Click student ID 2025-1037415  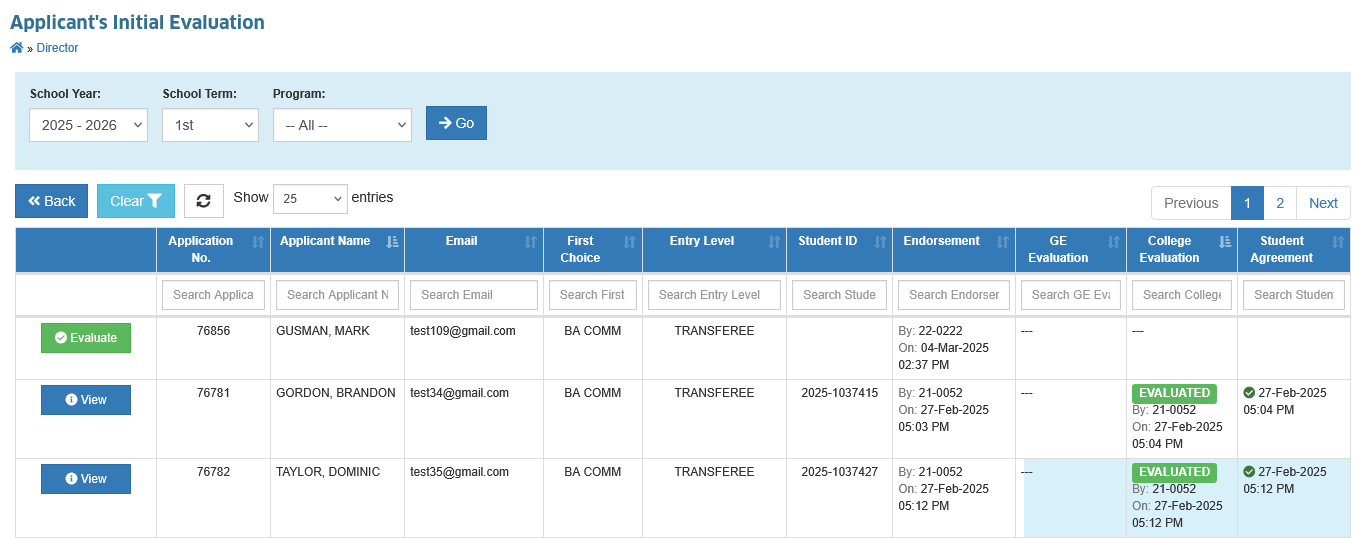(840, 393)
